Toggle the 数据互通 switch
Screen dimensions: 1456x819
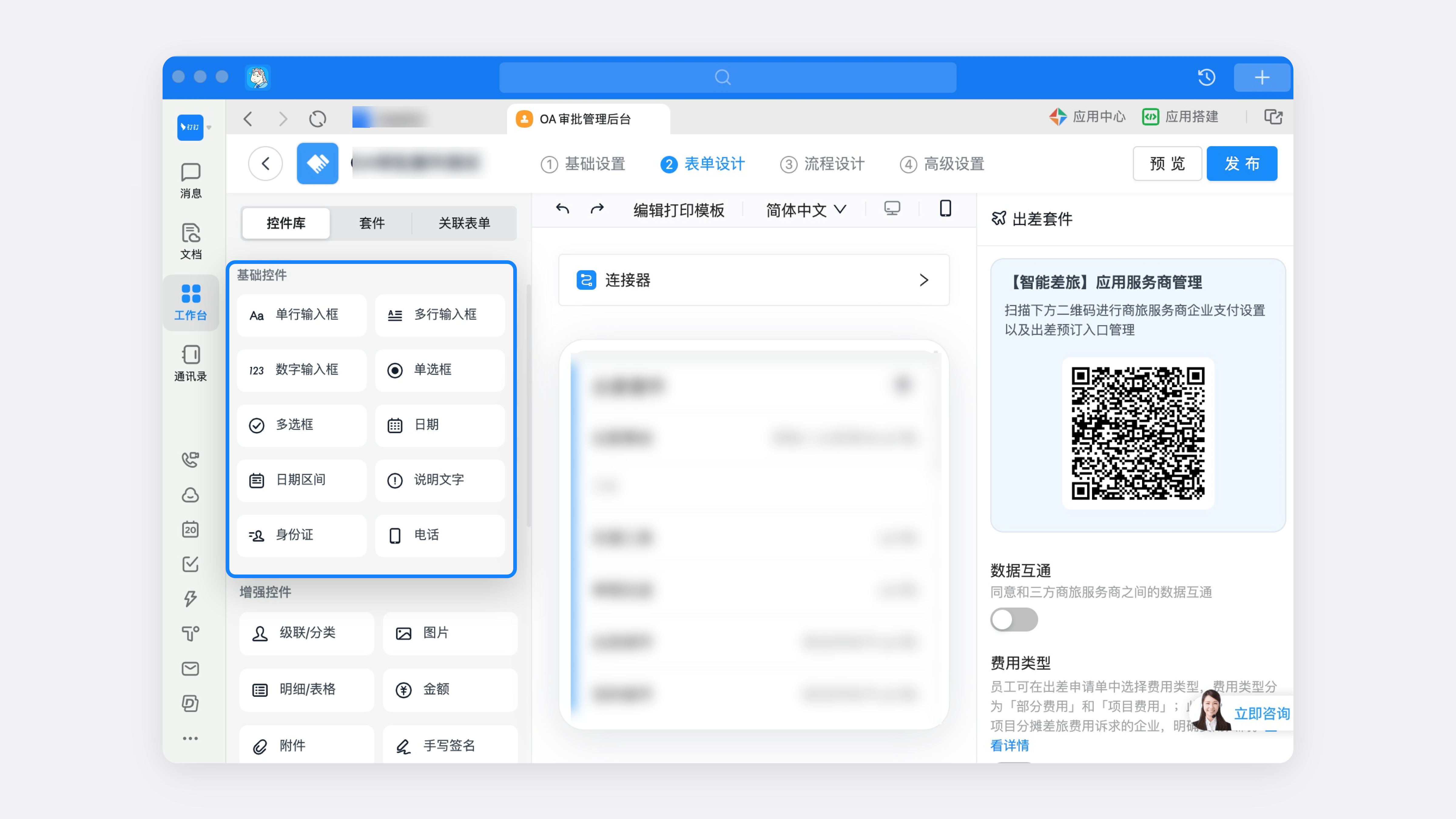click(1014, 619)
